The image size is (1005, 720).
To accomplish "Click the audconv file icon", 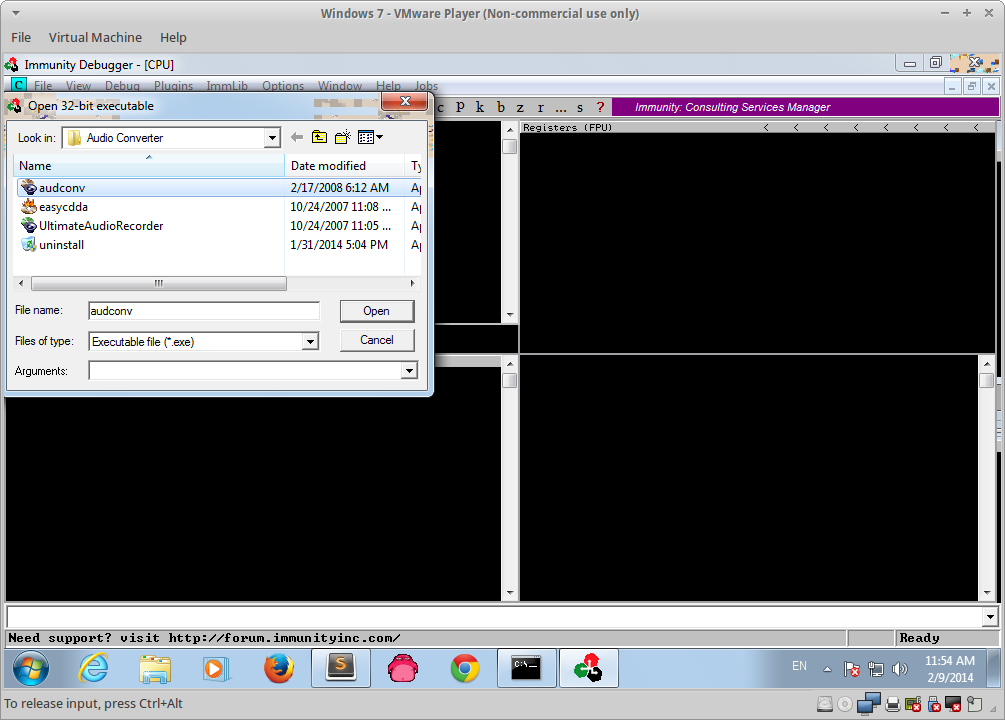I will 29,187.
